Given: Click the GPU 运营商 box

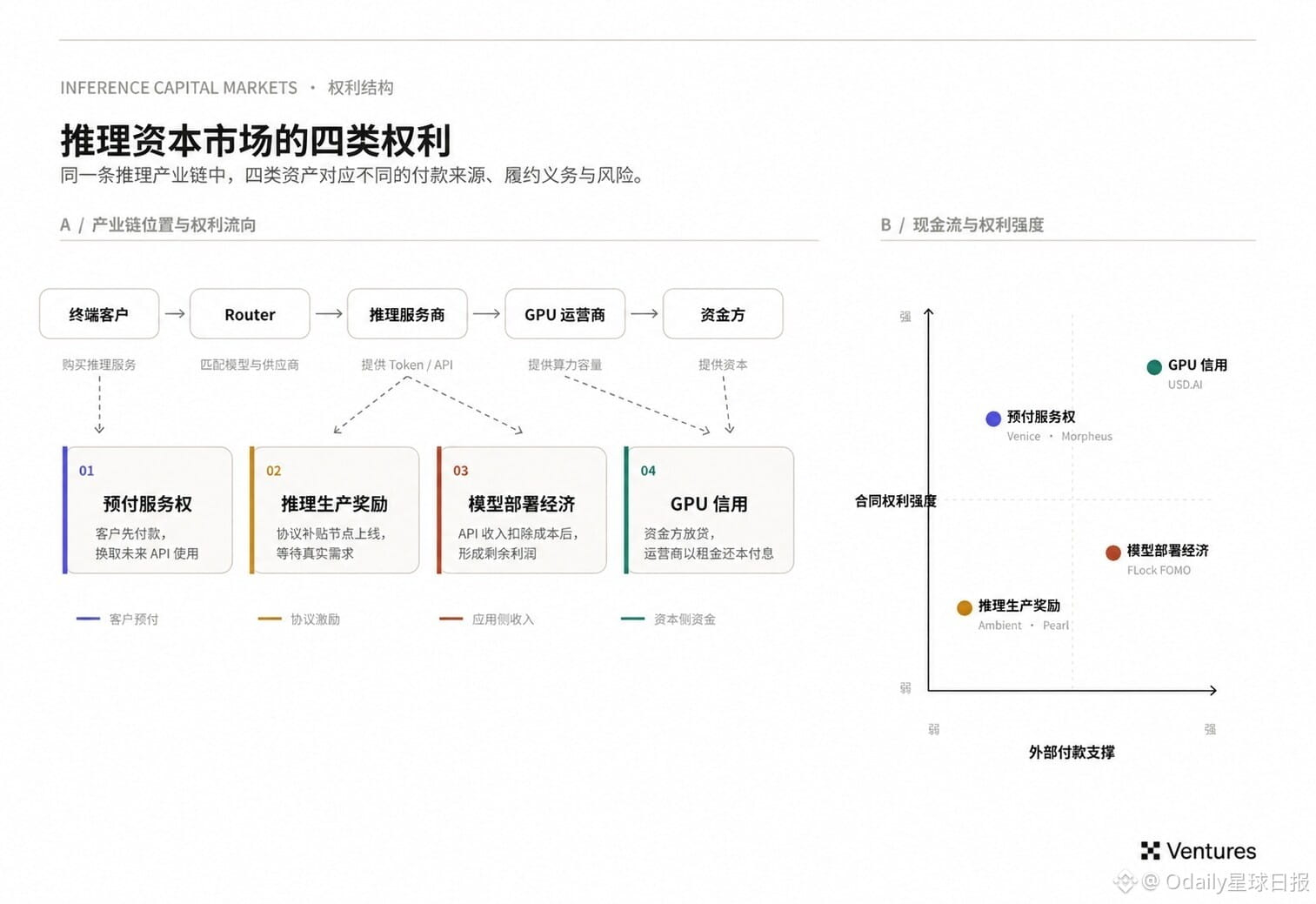Looking at the screenshot, I should 564,314.
